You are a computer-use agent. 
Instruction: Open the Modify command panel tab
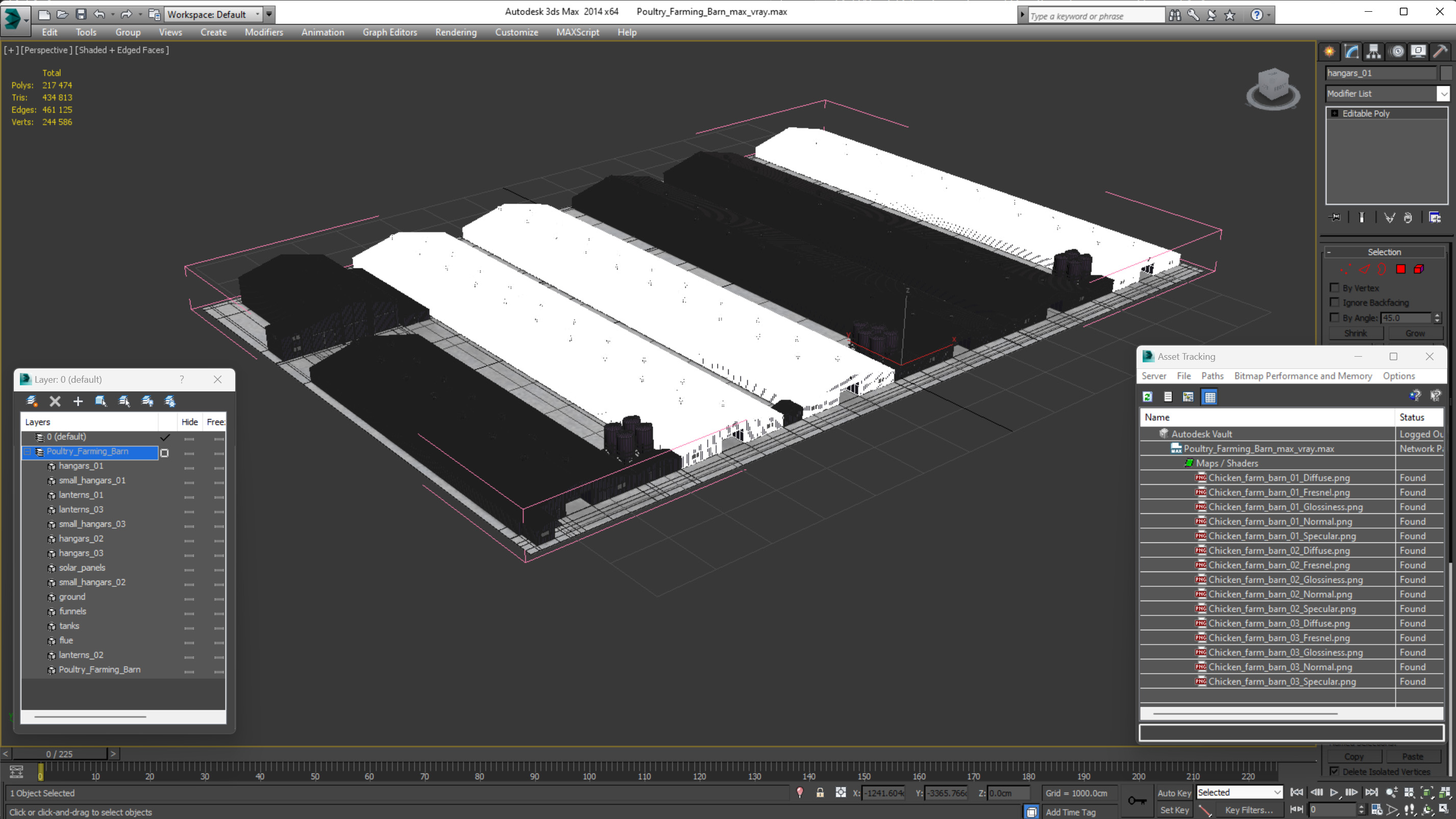tap(1351, 52)
